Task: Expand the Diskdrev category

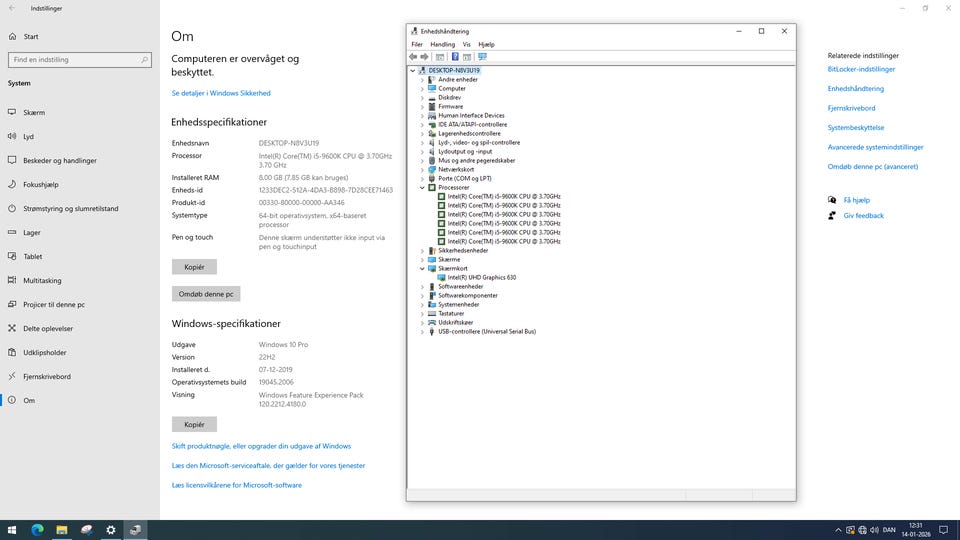Action: (422, 98)
